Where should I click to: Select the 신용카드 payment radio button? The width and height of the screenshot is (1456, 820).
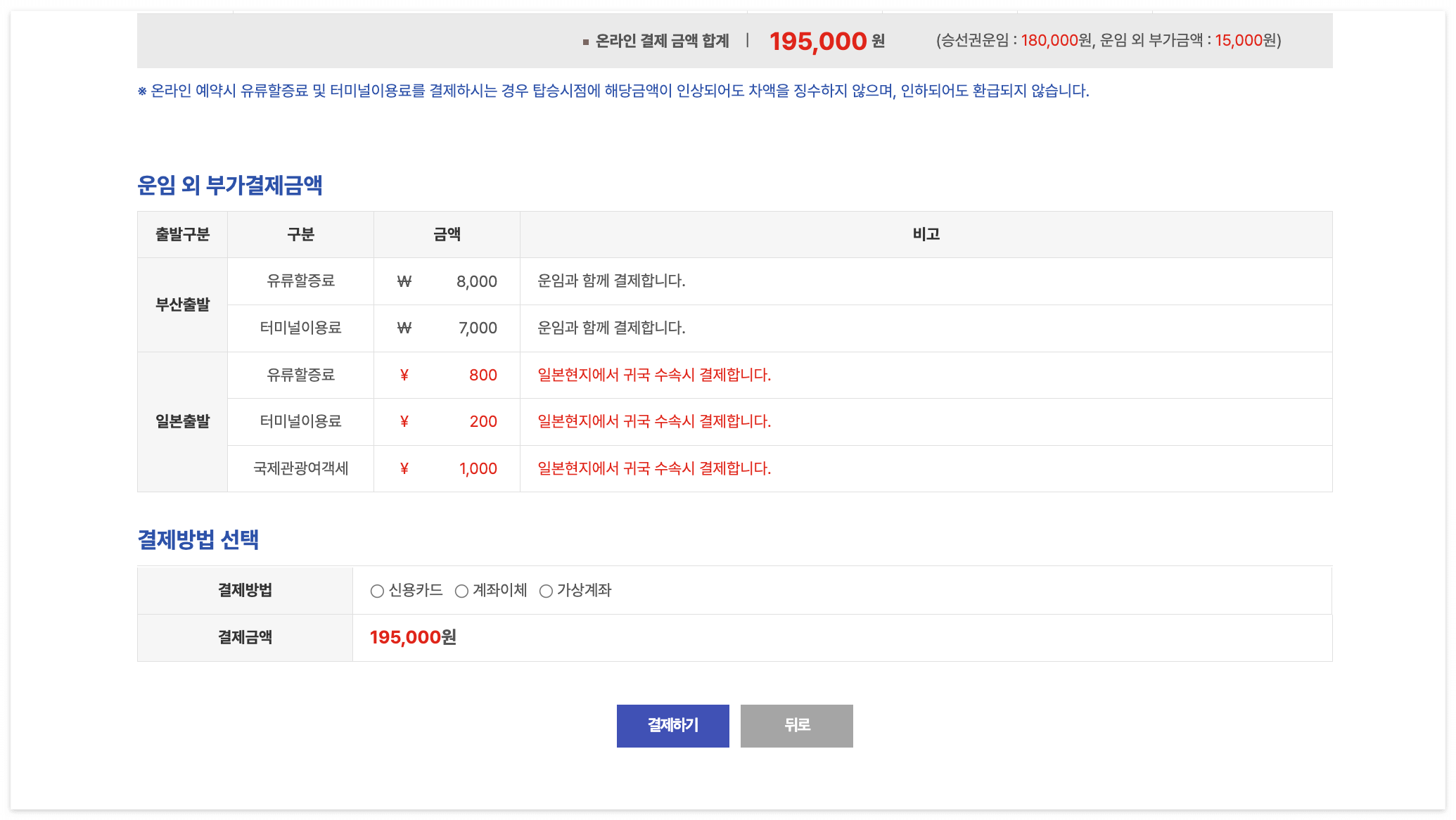click(377, 591)
